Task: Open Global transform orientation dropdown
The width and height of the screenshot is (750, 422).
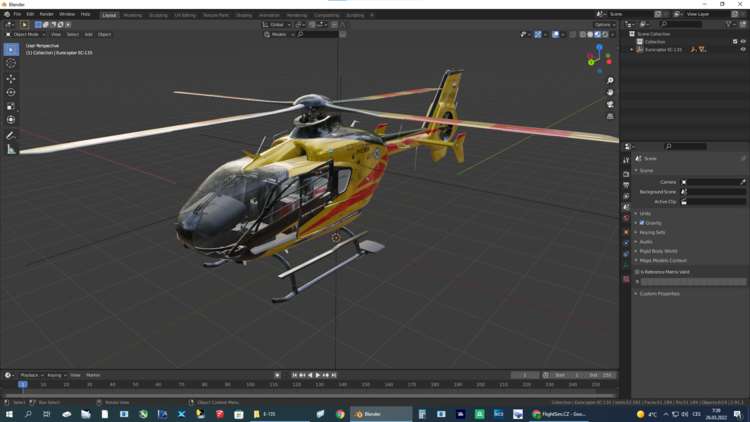Action: [x=277, y=24]
